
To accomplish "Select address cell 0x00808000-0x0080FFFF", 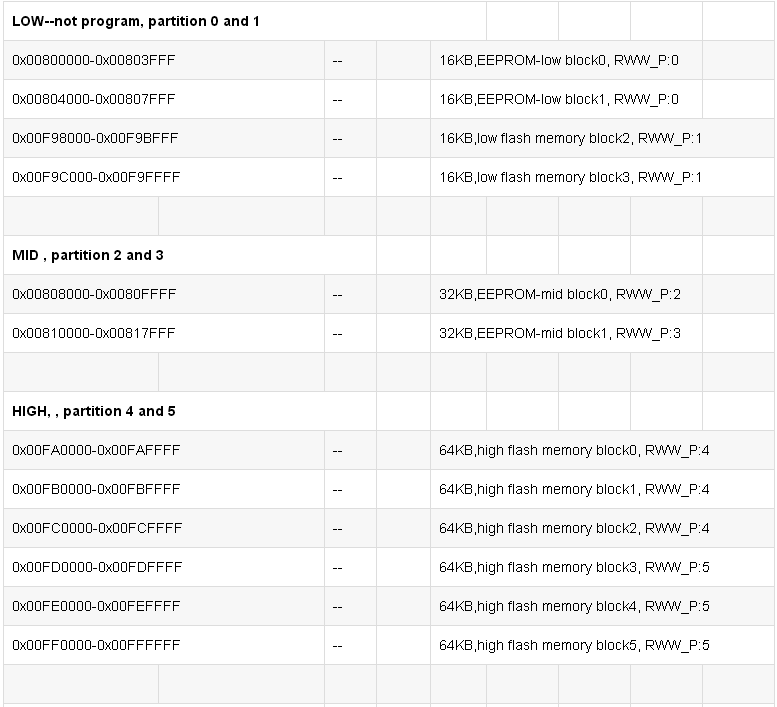I will (94, 294).
